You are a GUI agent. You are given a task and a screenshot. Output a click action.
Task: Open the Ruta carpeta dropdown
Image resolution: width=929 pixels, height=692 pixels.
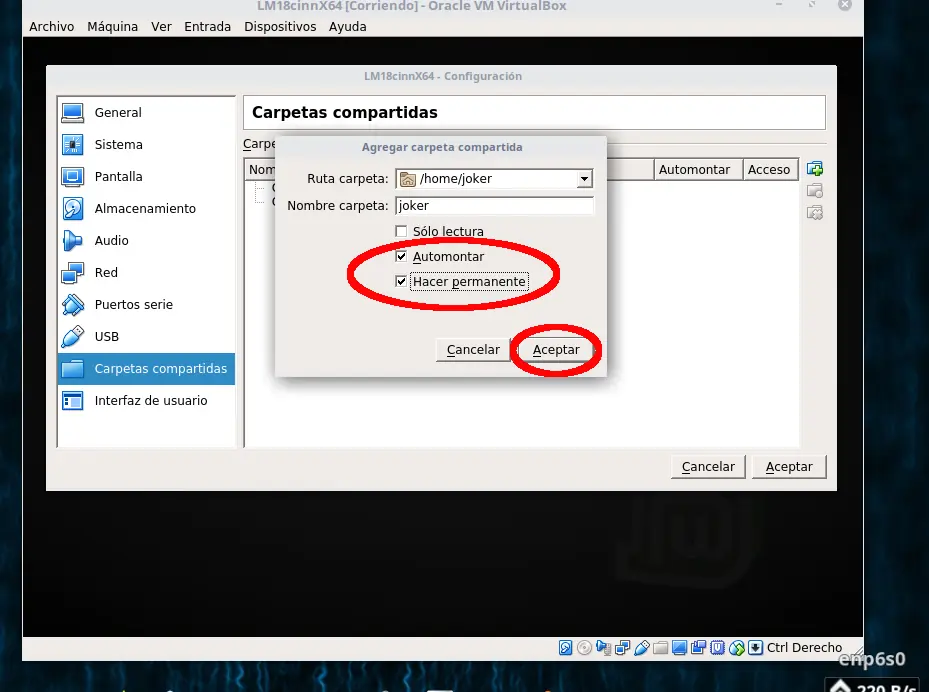[583, 178]
